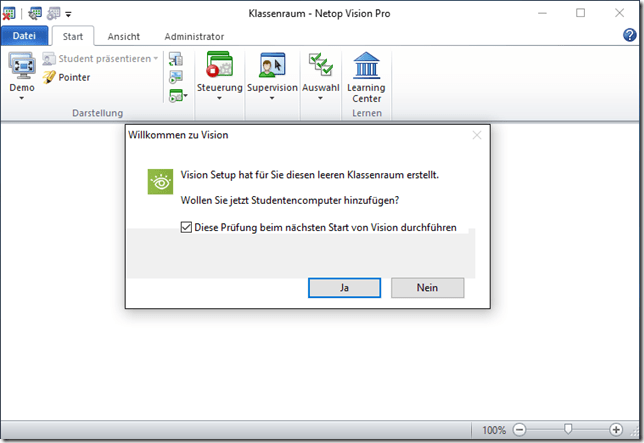Switch to the Ansicht tab

(124, 36)
